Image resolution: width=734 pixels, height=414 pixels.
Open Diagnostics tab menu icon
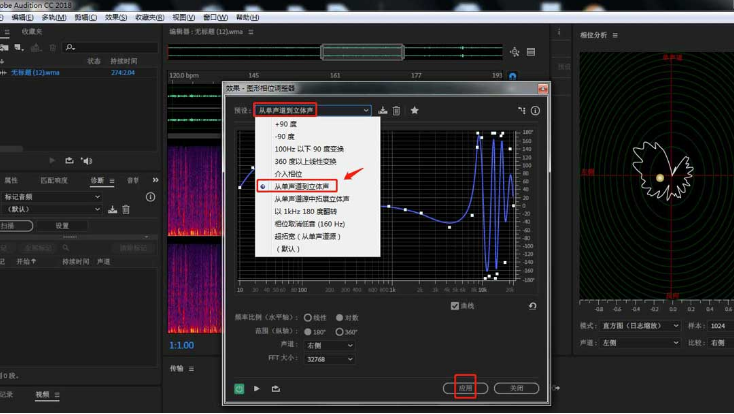112,181
